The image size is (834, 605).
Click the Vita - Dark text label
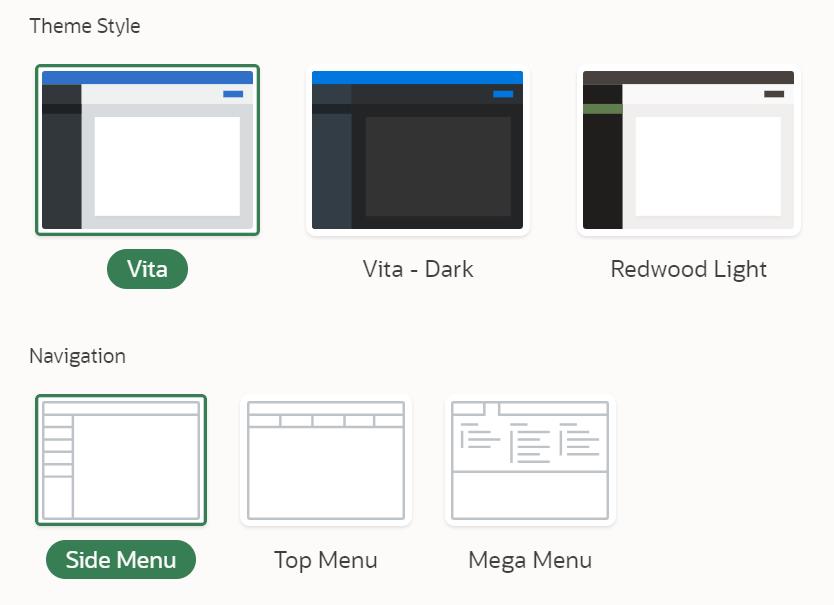click(418, 269)
